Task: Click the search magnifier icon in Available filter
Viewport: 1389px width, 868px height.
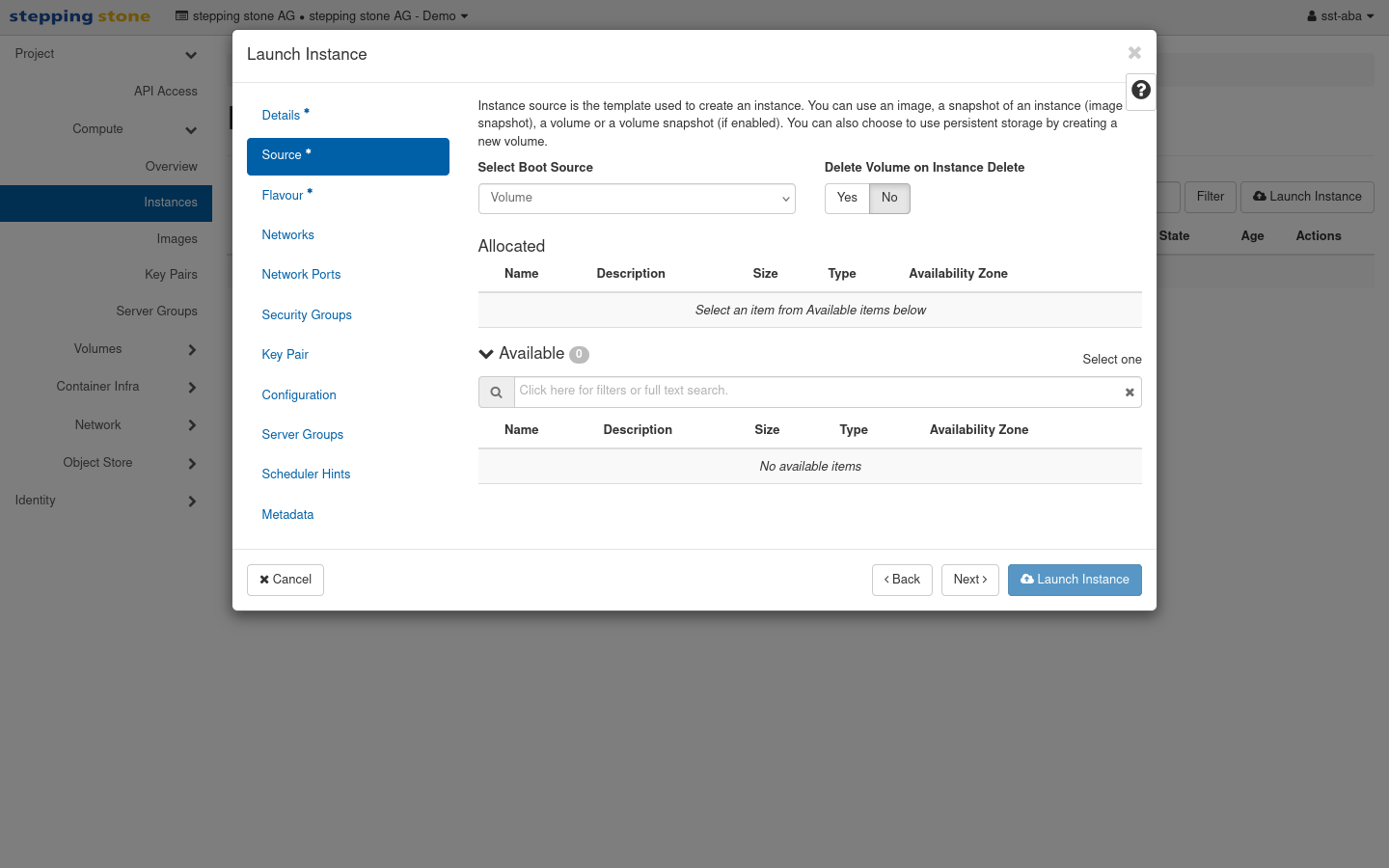Action: click(x=496, y=393)
